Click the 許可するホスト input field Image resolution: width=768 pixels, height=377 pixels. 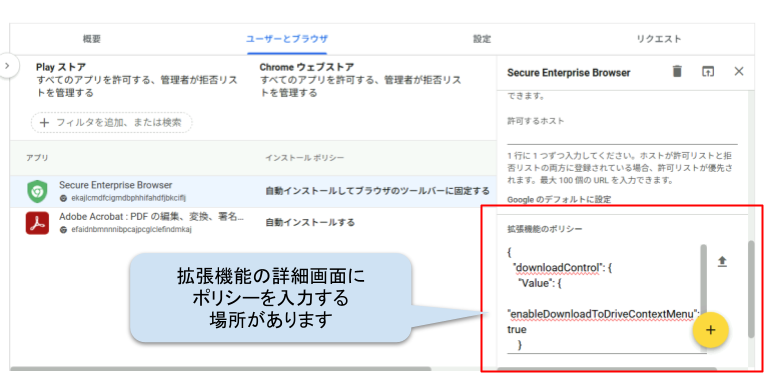tap(622, 137)
